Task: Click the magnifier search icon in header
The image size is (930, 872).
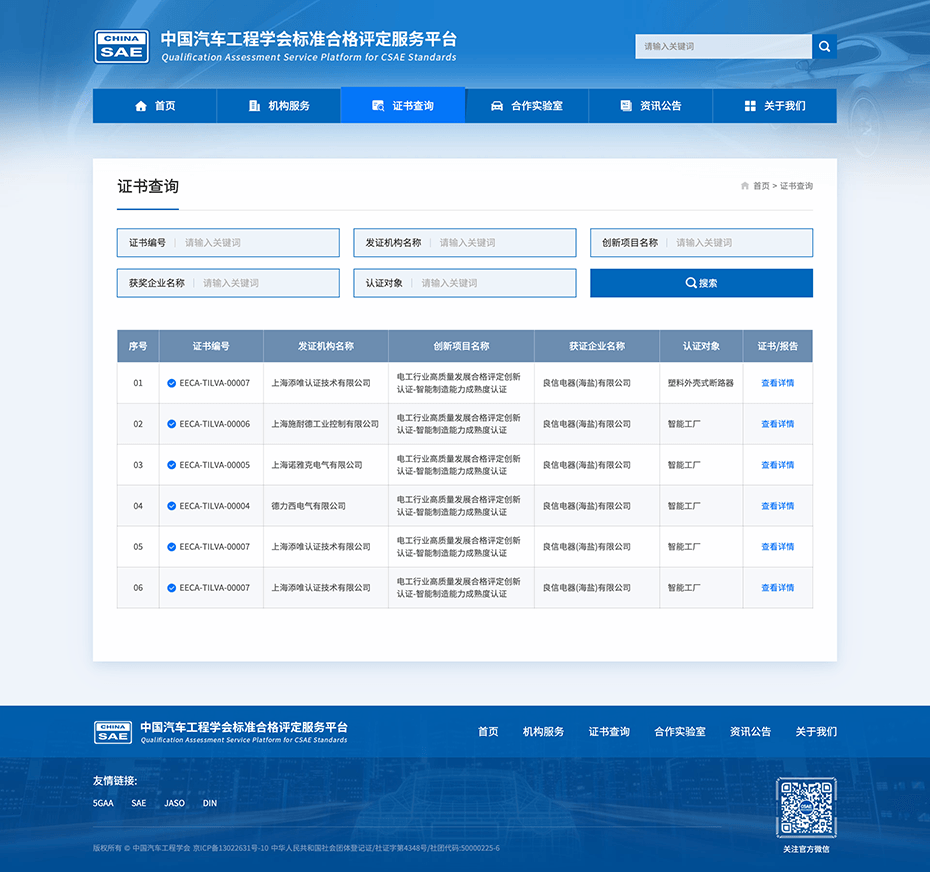Action: [x=824, y=46]
